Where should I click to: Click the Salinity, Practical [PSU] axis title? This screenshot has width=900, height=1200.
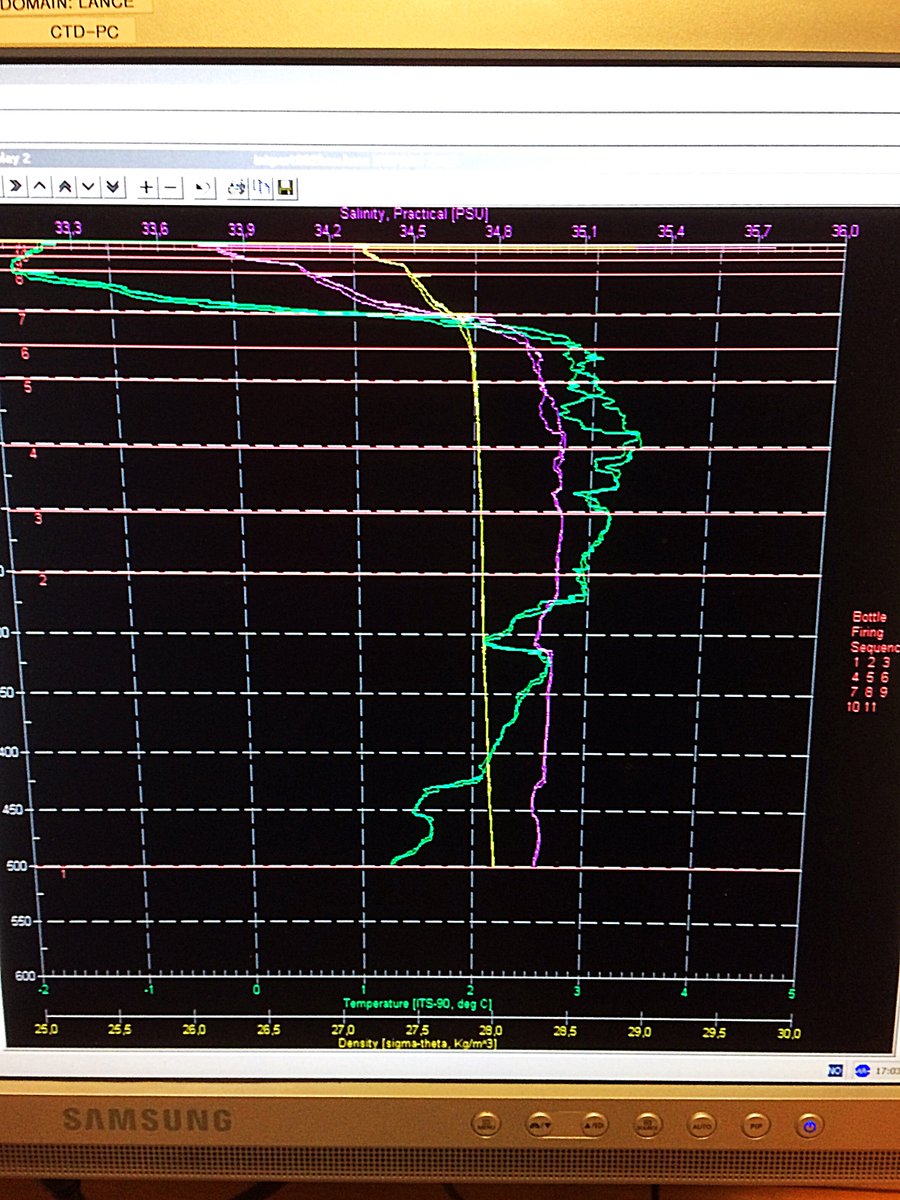[412, 214]
